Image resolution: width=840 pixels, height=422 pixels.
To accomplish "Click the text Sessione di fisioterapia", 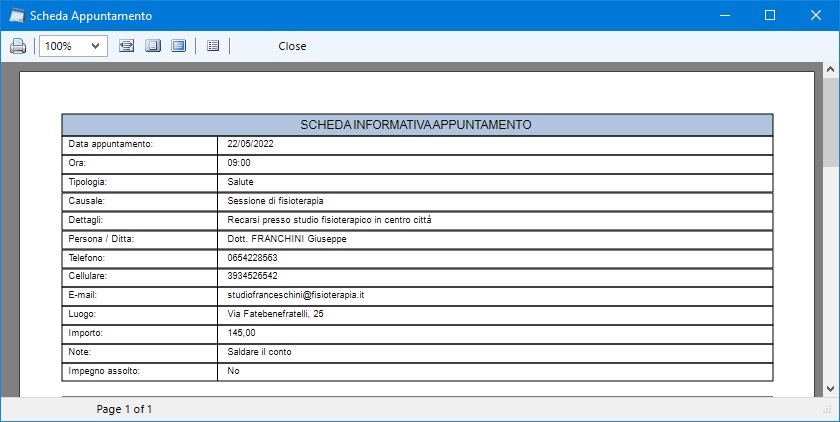I will coord(275,201).
